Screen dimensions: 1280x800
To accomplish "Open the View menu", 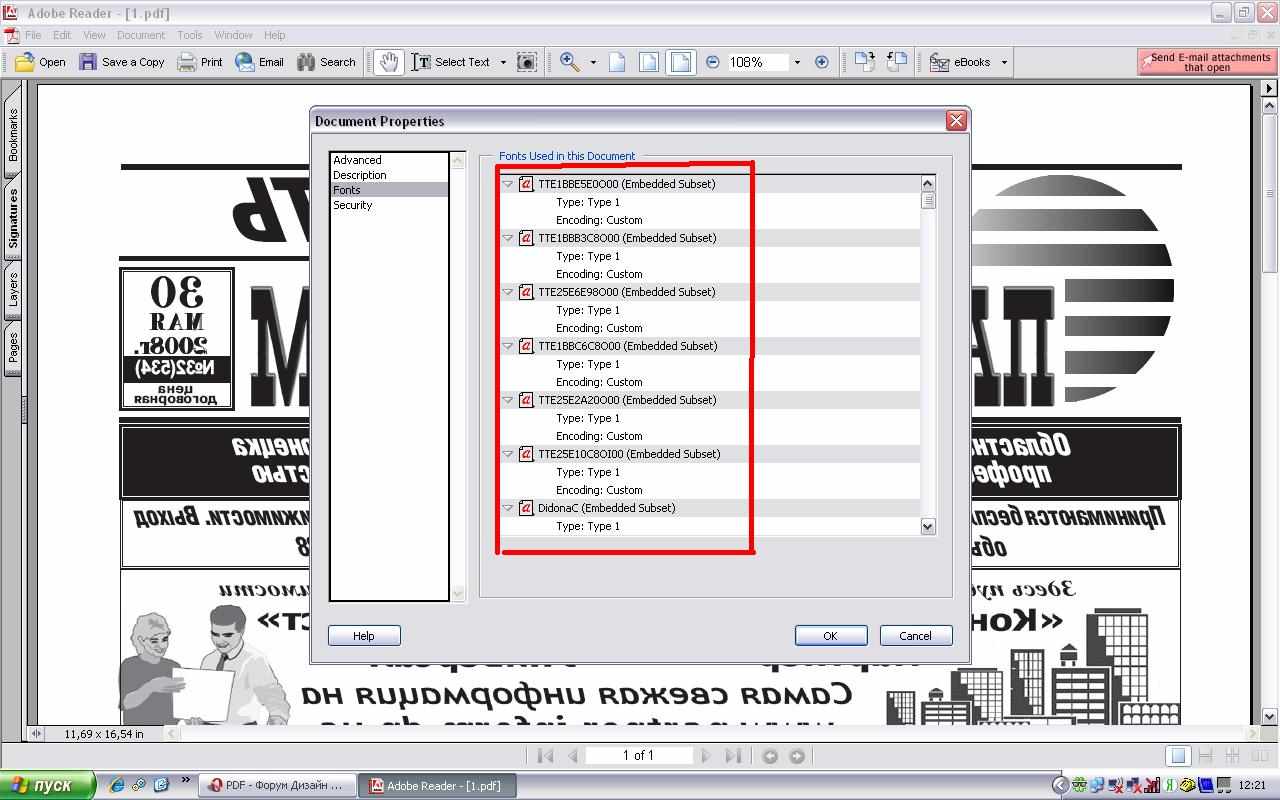I will click(94, 35).
